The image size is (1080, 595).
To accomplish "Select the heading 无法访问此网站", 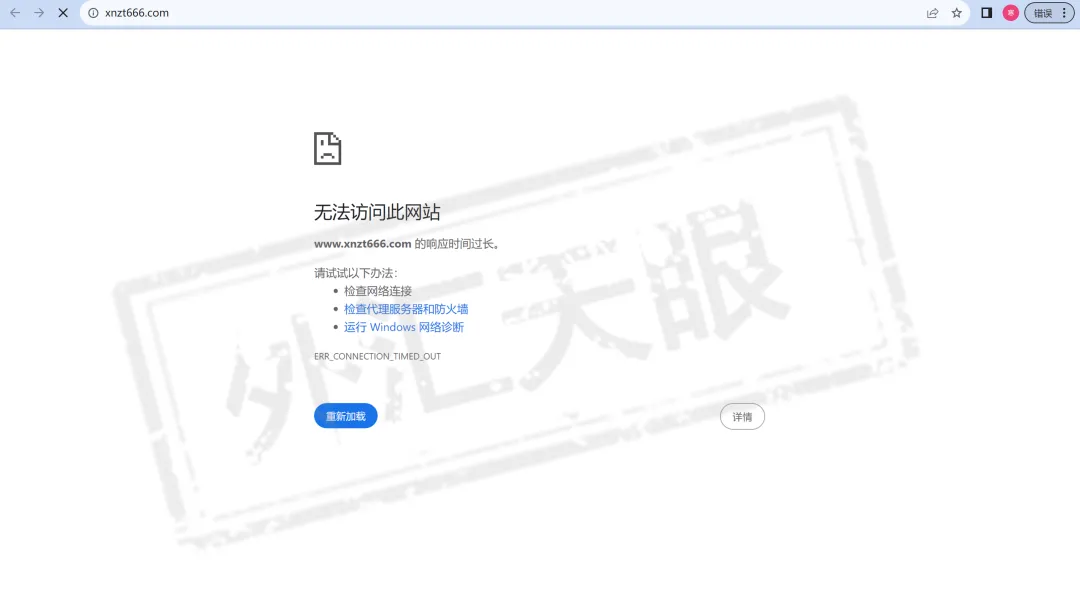I will pyautogui.click(x=377, y=212).
